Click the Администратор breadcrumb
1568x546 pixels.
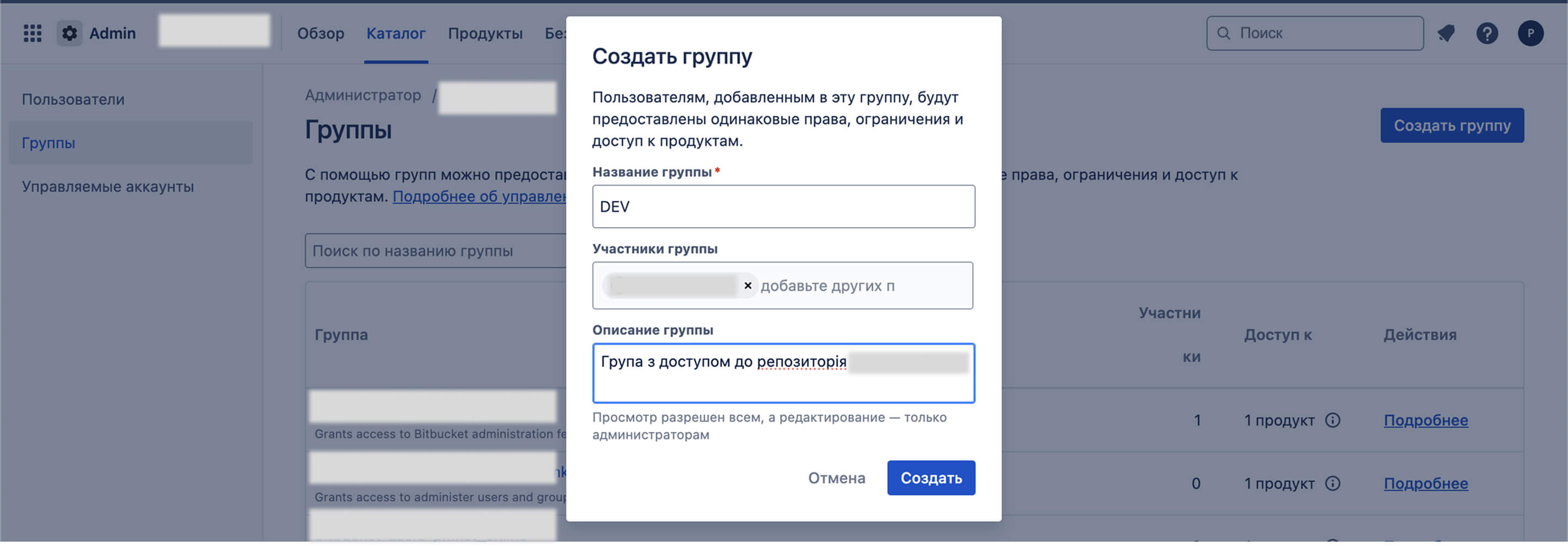click(x=363, y=96)
